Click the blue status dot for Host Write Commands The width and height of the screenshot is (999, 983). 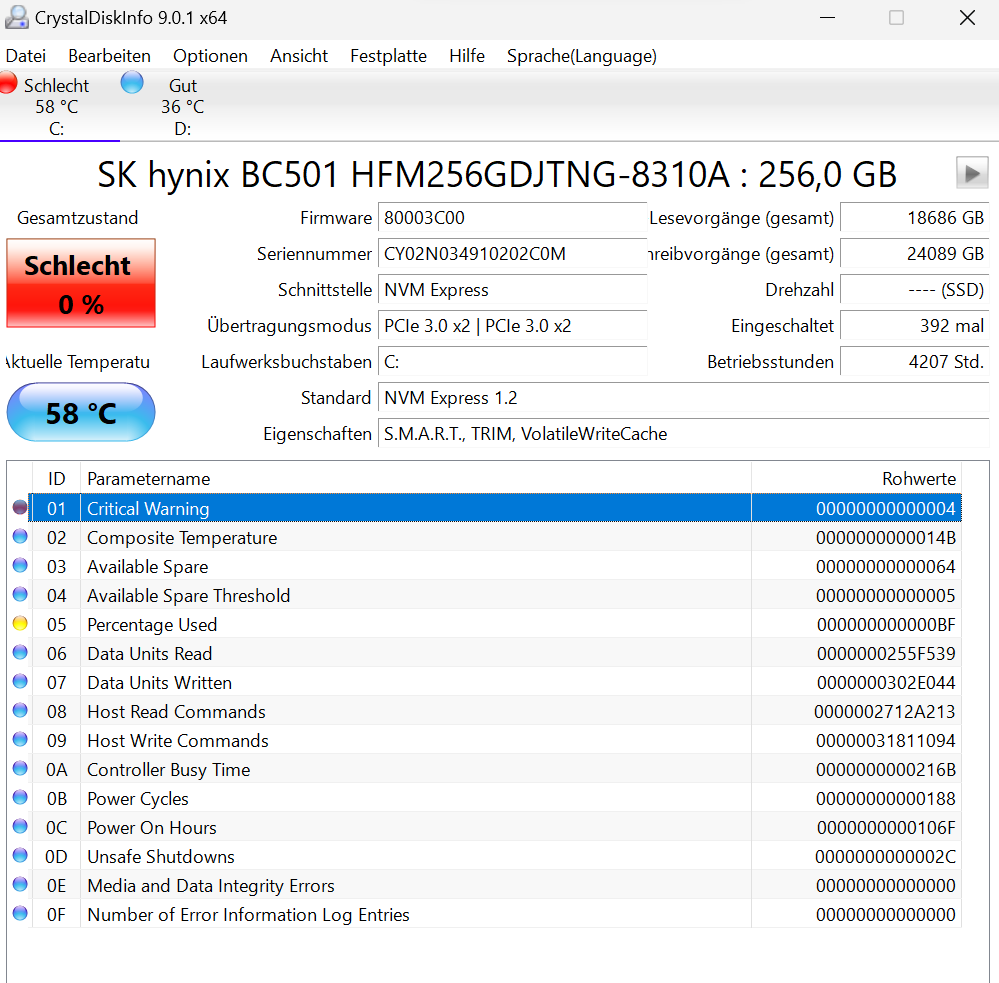pyautogui.click(x=20, y=739)
